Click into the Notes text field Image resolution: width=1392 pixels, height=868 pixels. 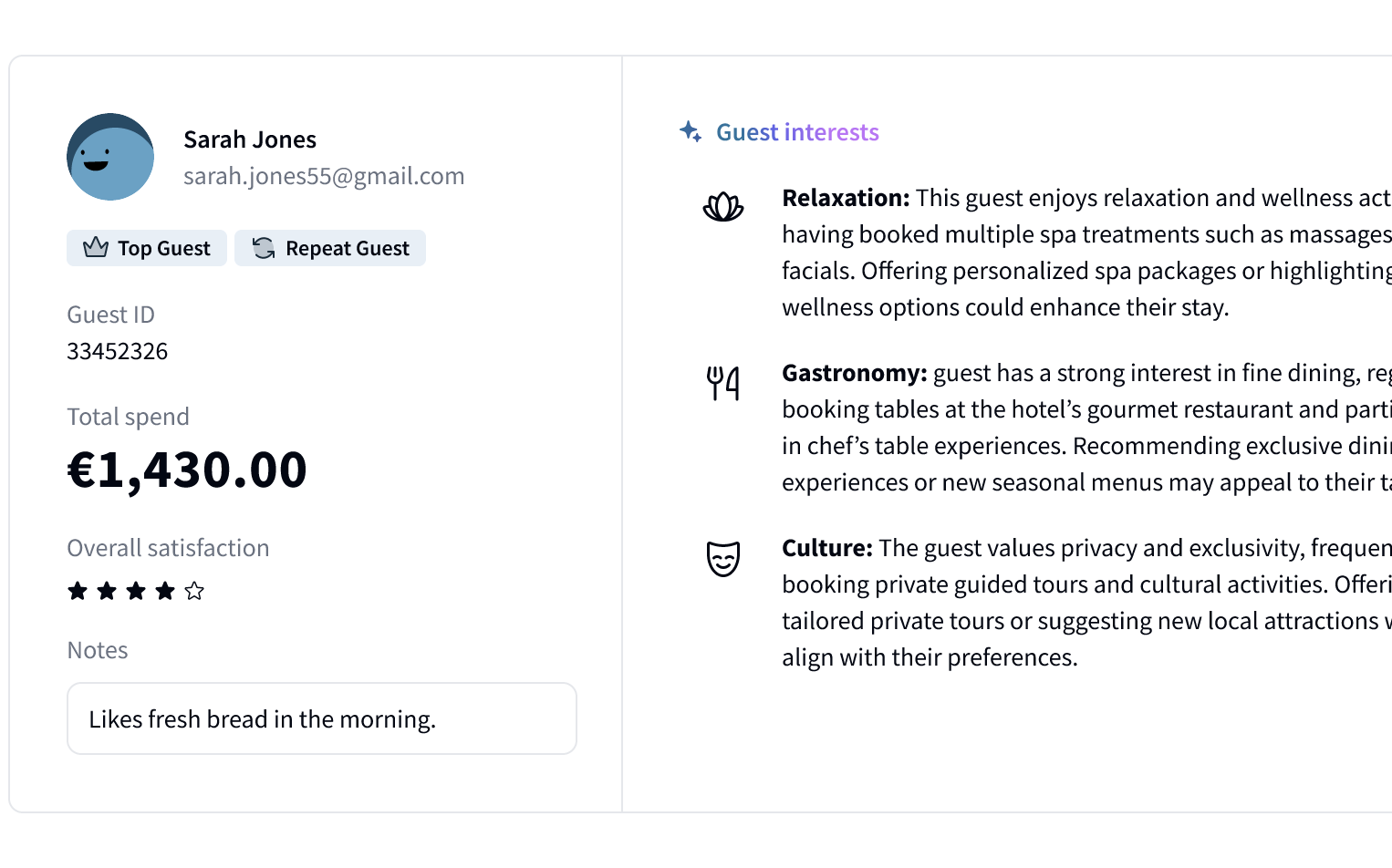pyautogui.click(x=322, y=718)
